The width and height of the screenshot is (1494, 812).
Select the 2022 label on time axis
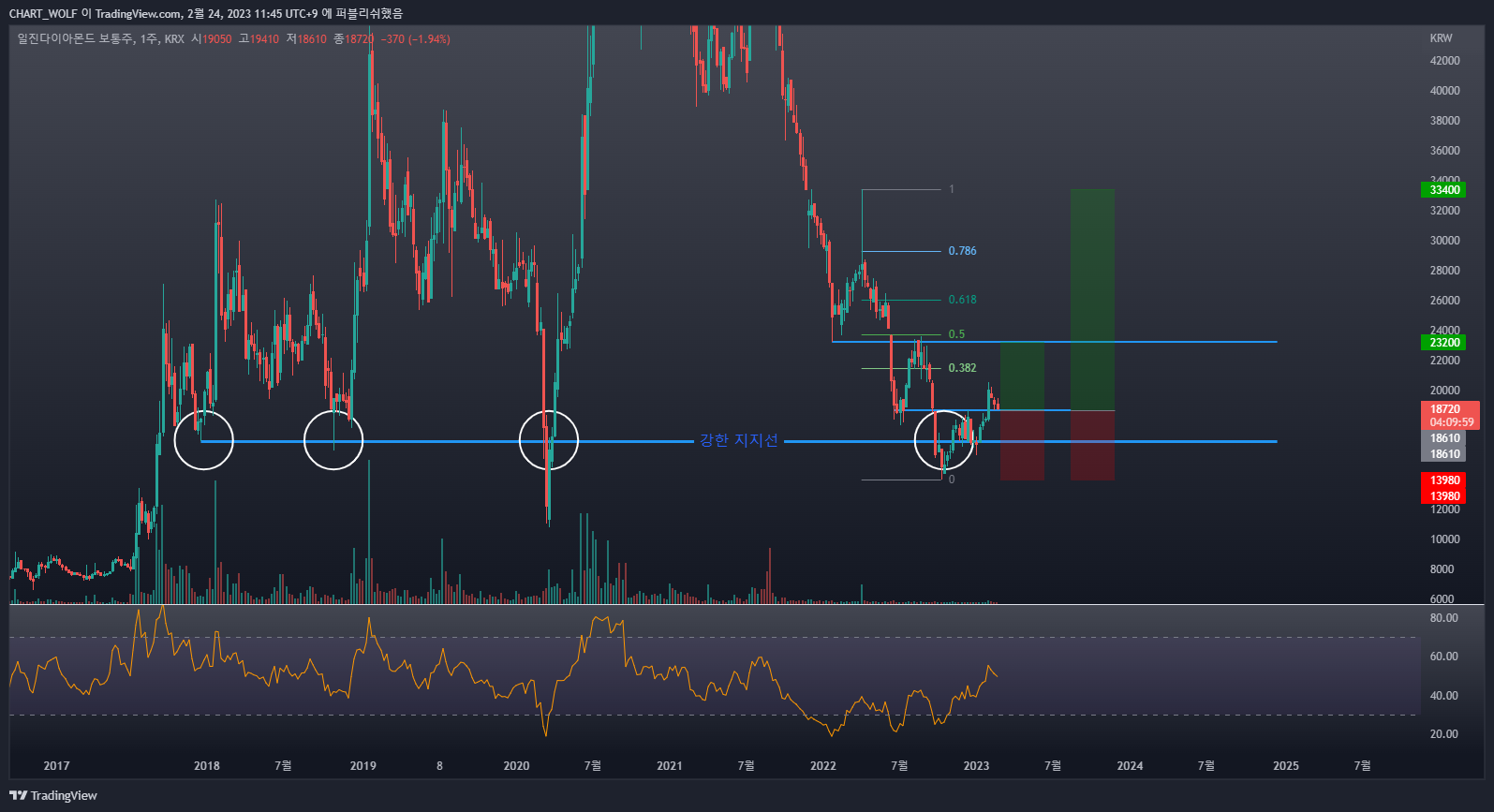(x=823, y=766)
